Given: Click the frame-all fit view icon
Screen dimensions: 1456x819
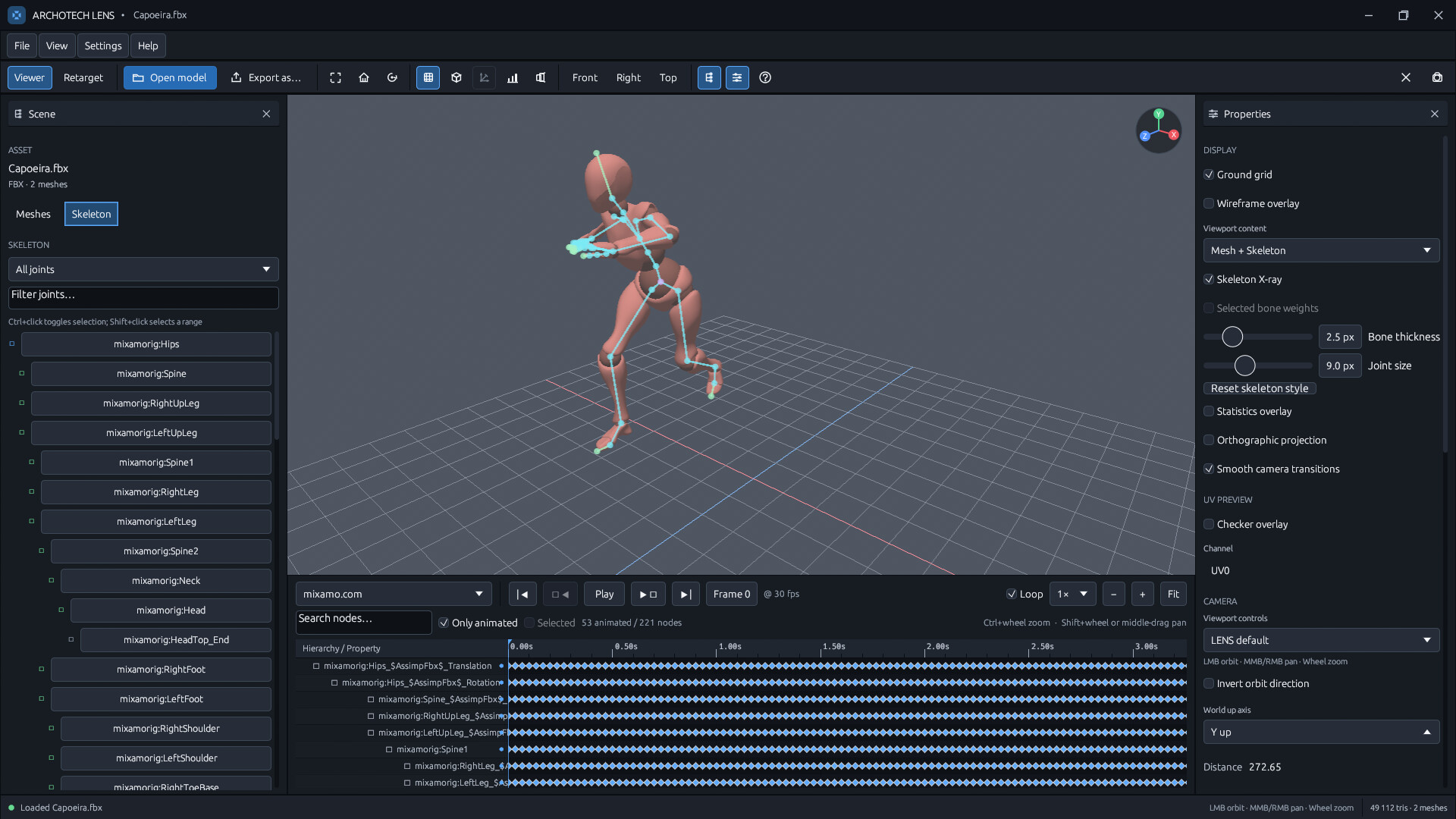Looking at the screenshot, I should click(335, 77).
